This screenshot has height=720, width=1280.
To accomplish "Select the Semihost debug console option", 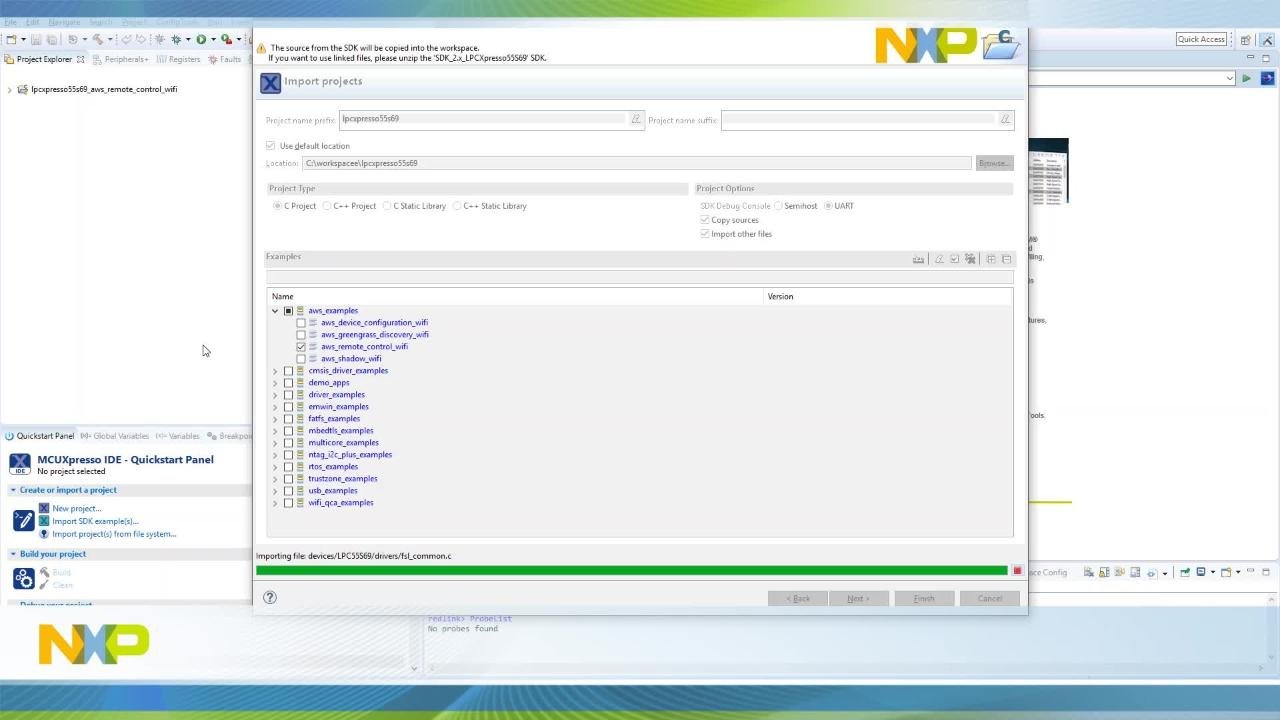I will click(x=778, y=206).
